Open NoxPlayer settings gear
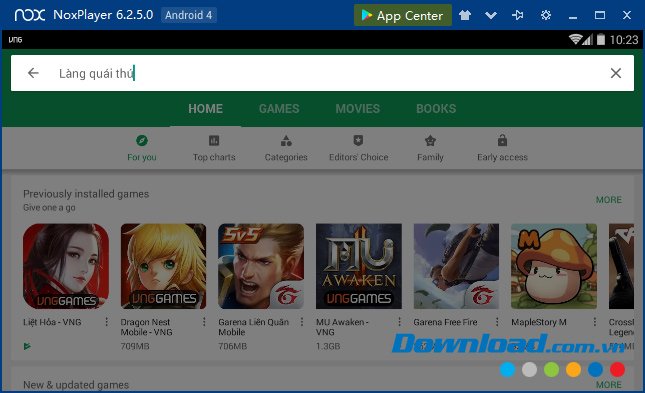The height and width of the screenshot is (393, 645). pos(545,16)
